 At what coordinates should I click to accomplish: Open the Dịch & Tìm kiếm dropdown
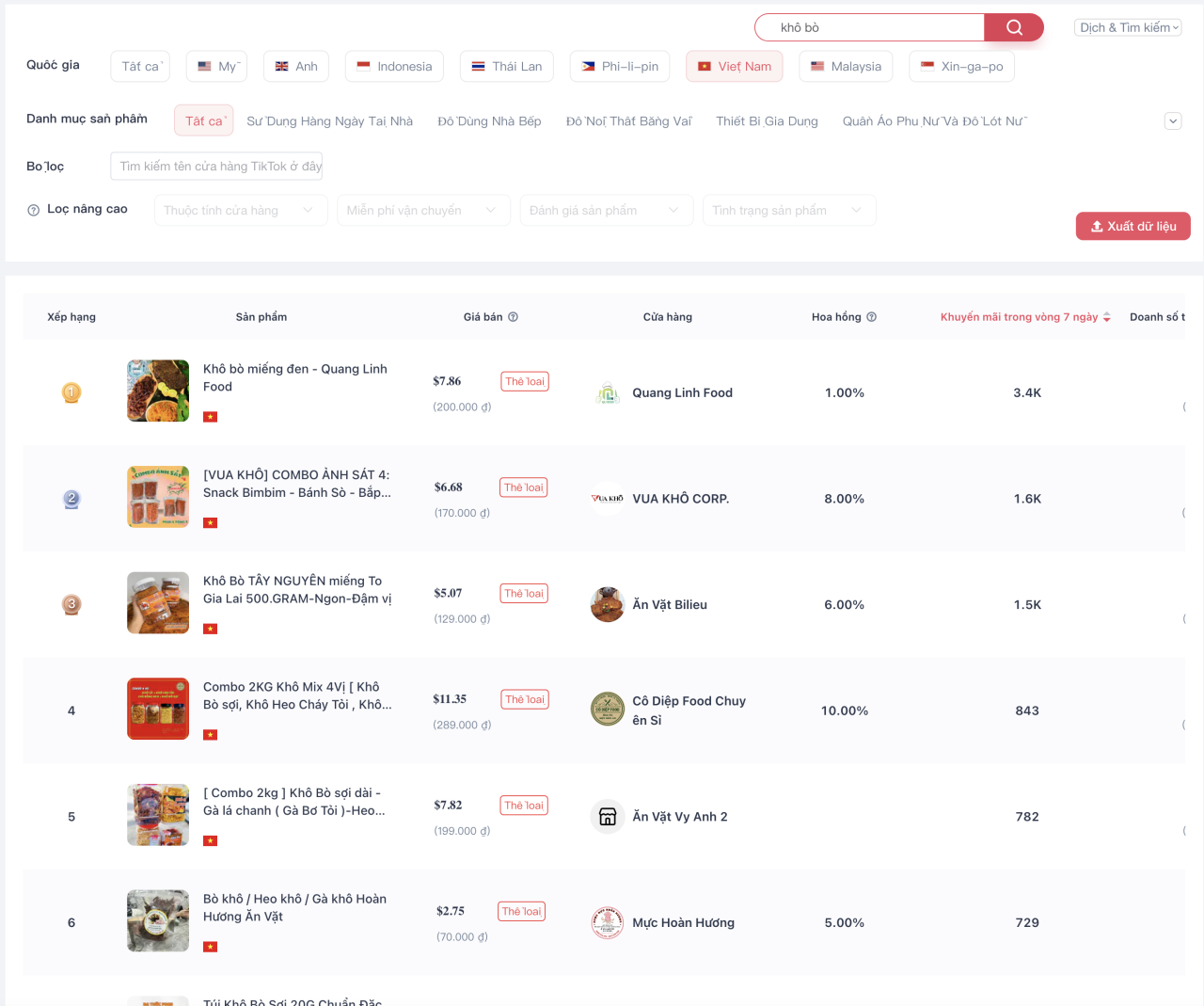click(x=1128, y=28)
